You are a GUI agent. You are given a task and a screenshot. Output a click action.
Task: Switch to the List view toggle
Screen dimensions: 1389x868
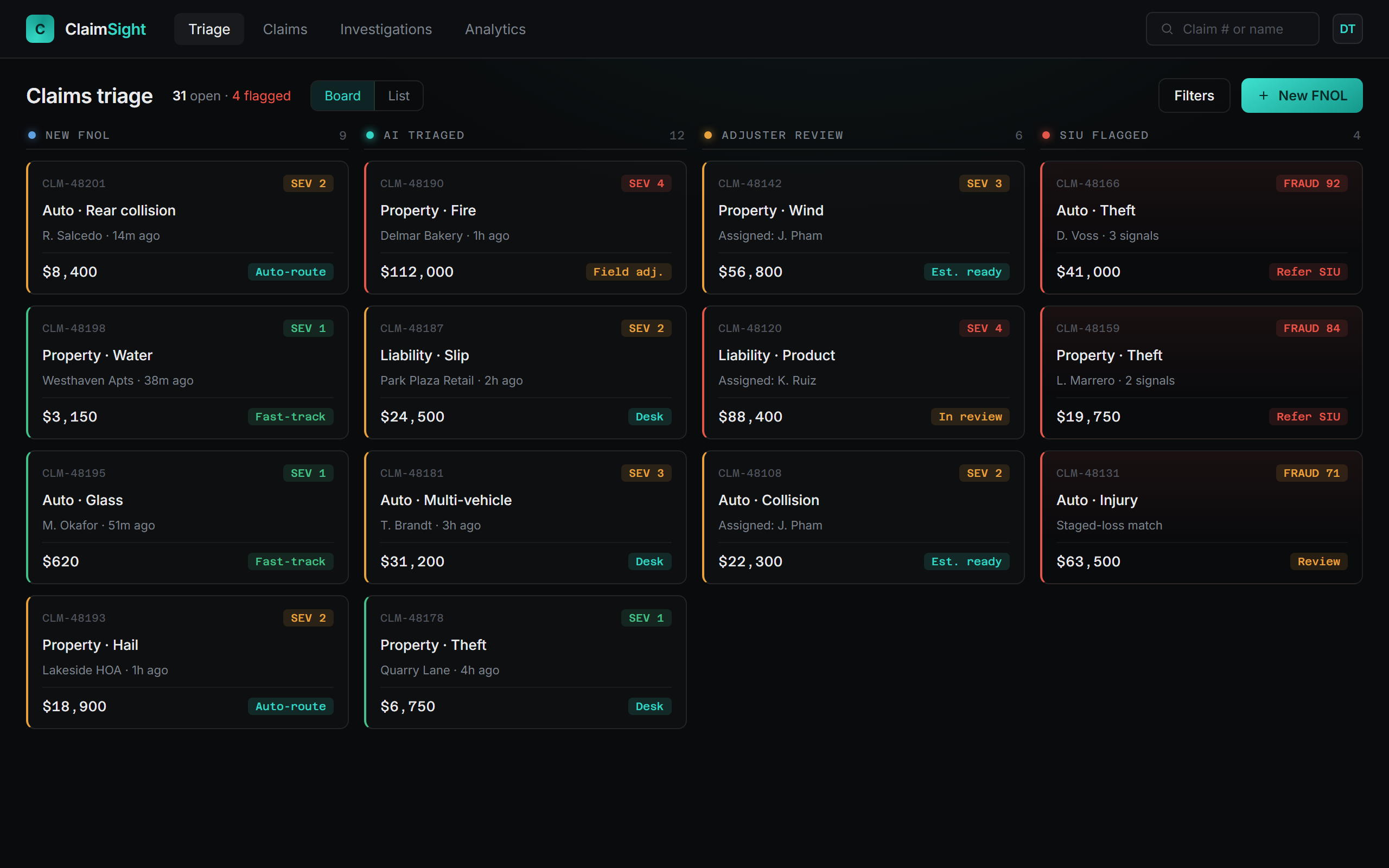398,96
